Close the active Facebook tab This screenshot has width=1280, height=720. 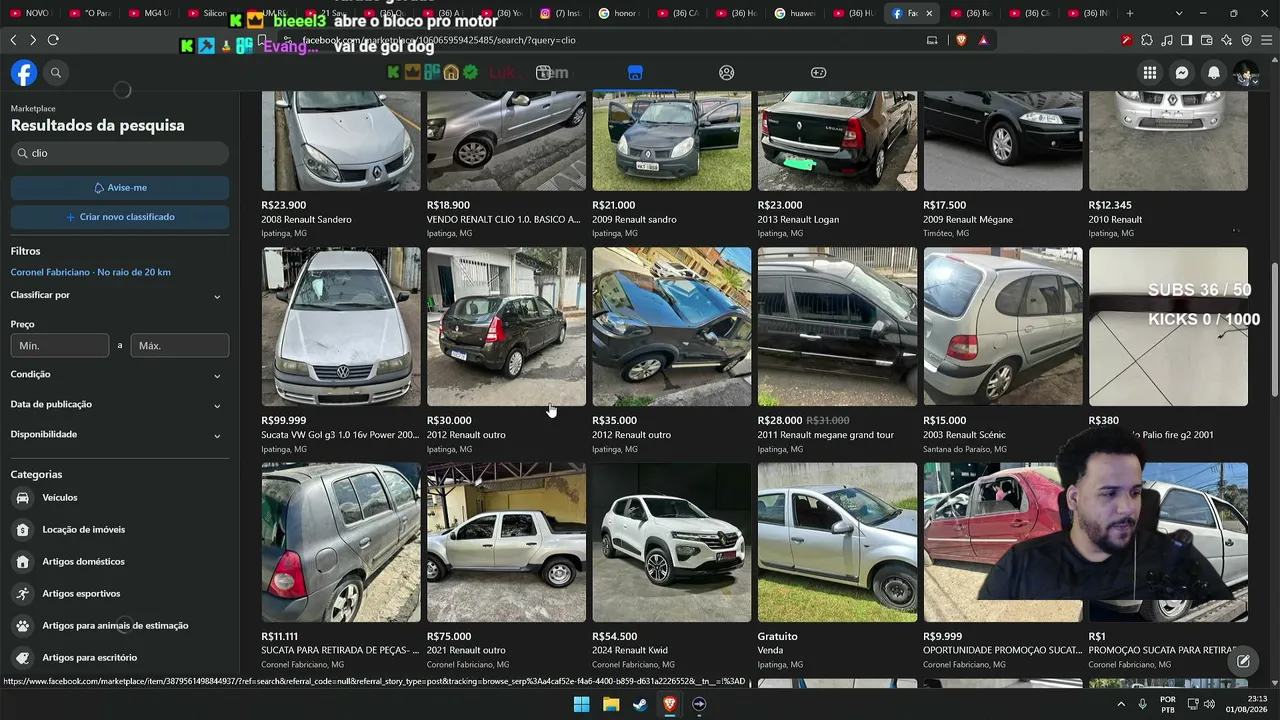coord(929,13)
